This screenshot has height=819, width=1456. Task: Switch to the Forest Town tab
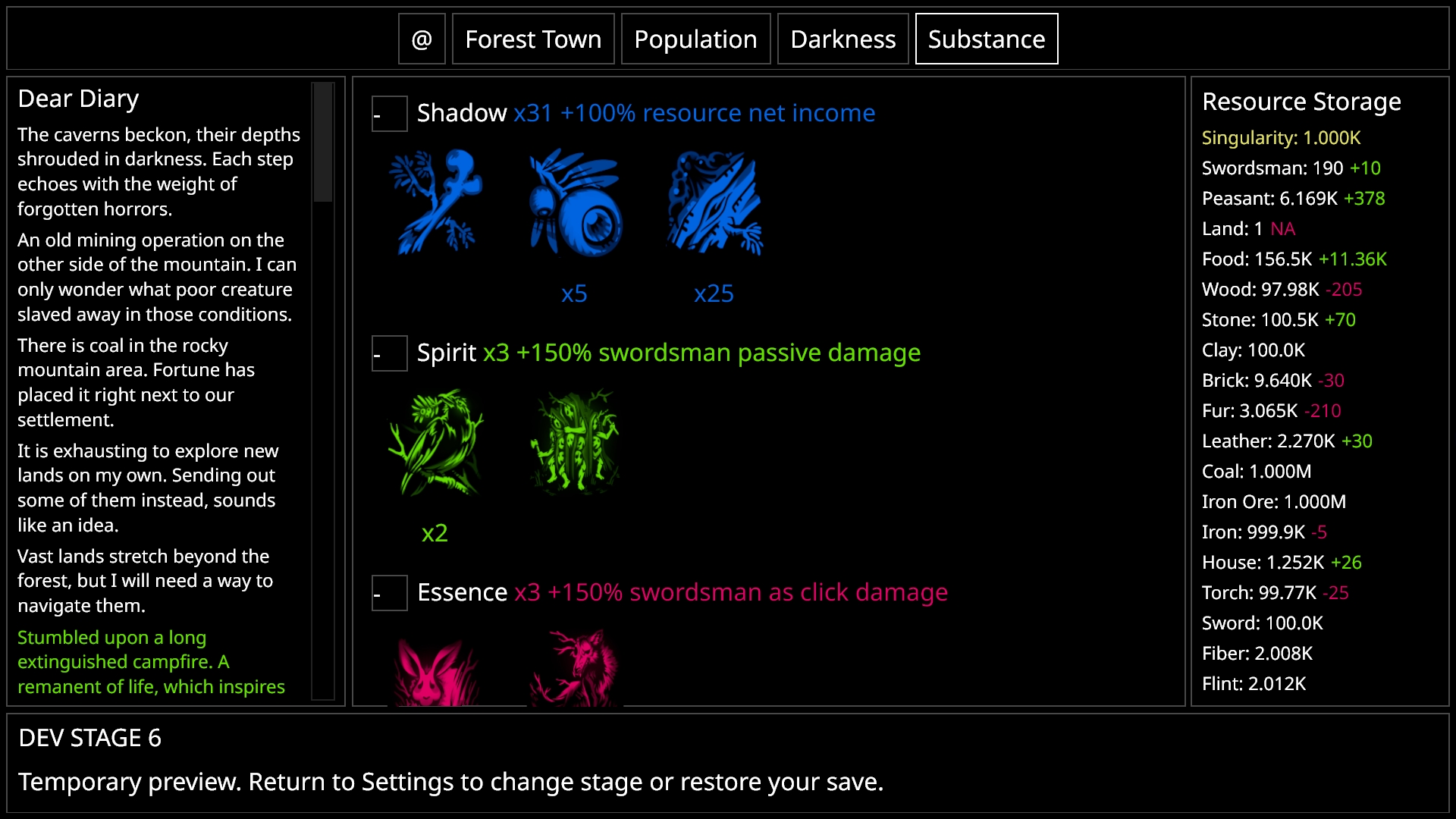pos(533,39)
